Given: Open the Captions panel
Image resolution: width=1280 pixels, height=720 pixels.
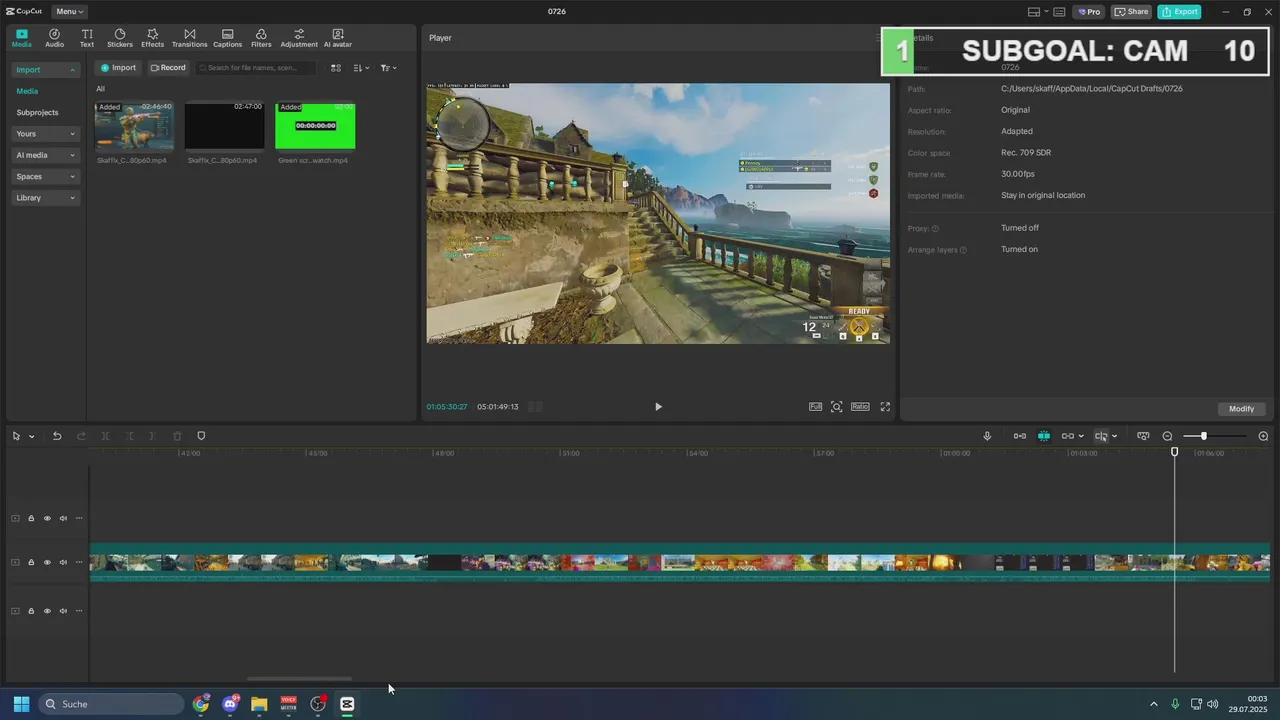Looking at the screenshot, I should coord(227,38).
